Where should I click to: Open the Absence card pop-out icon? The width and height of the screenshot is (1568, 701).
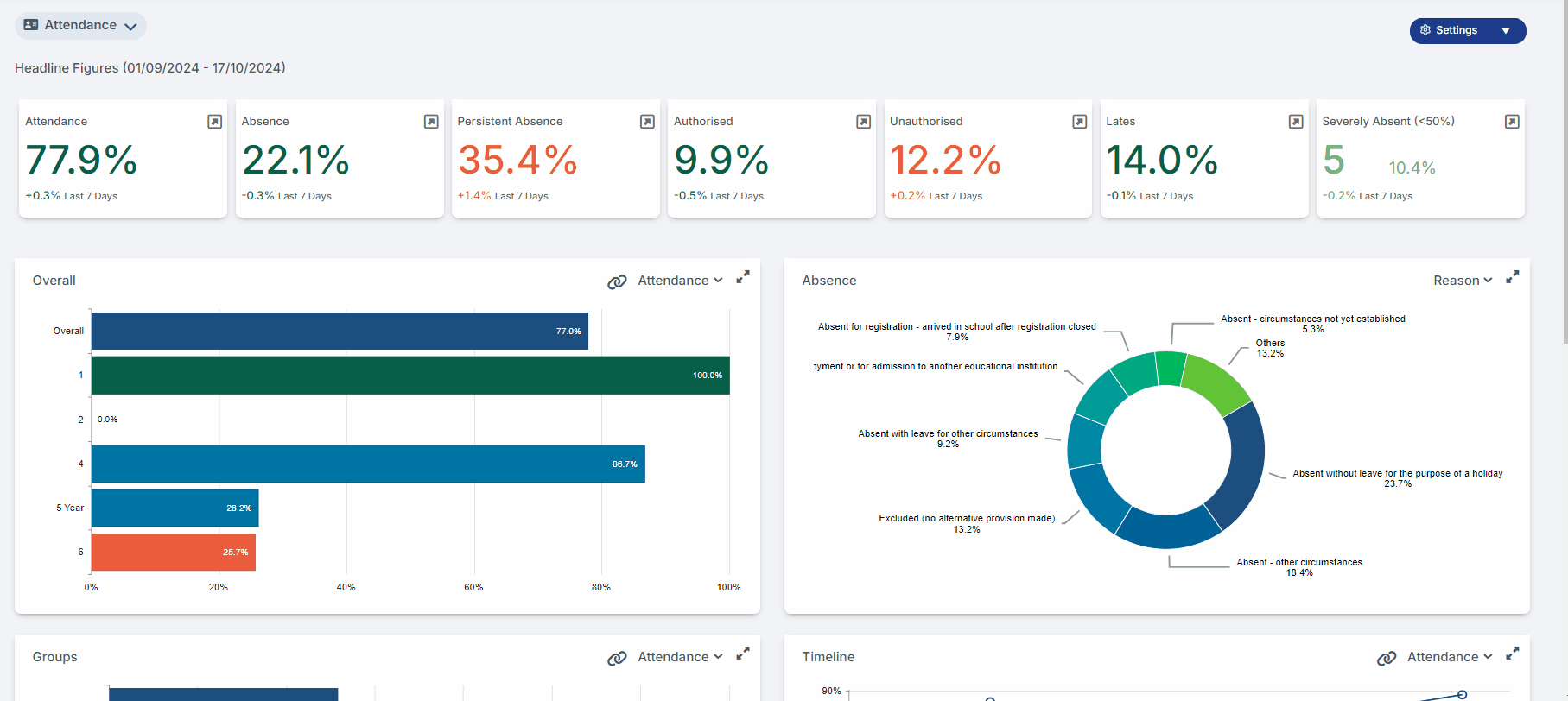click(x=431, y=122)
